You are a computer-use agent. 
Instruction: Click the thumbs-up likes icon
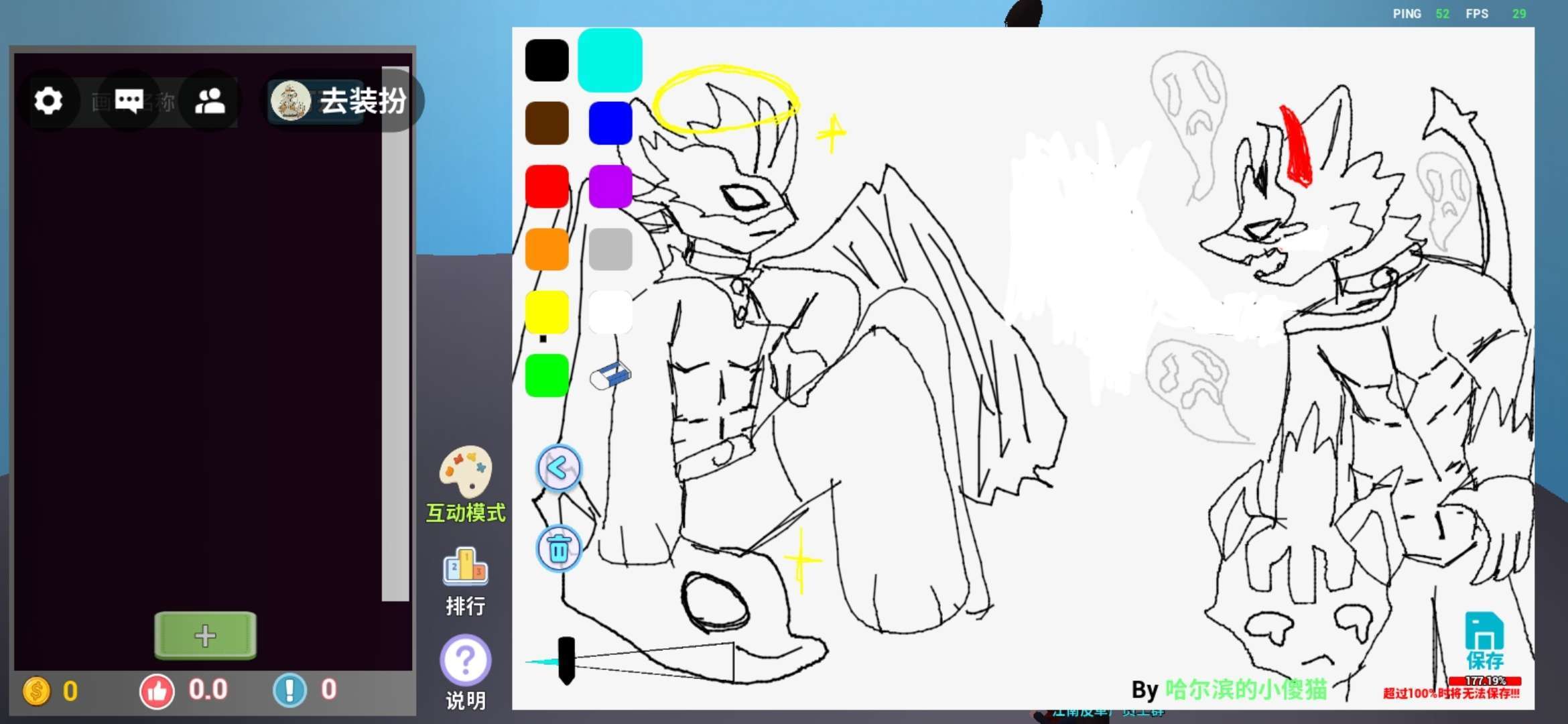157,690
